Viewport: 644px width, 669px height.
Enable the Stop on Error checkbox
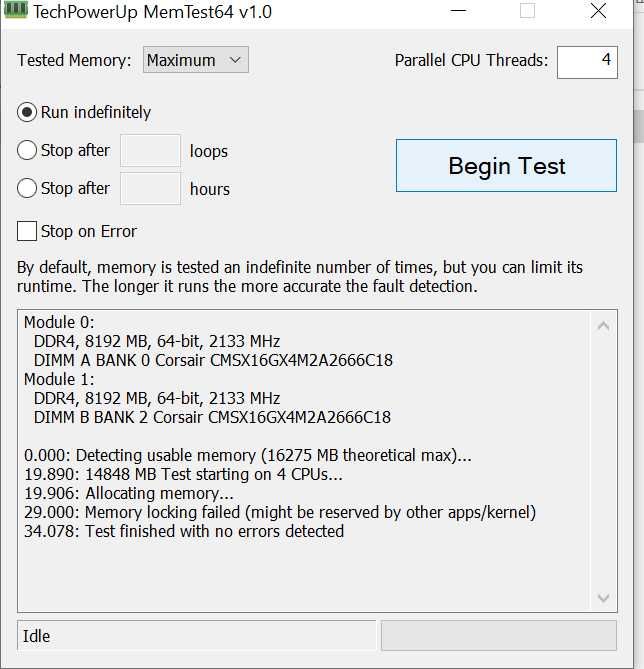tap(26, 231)
